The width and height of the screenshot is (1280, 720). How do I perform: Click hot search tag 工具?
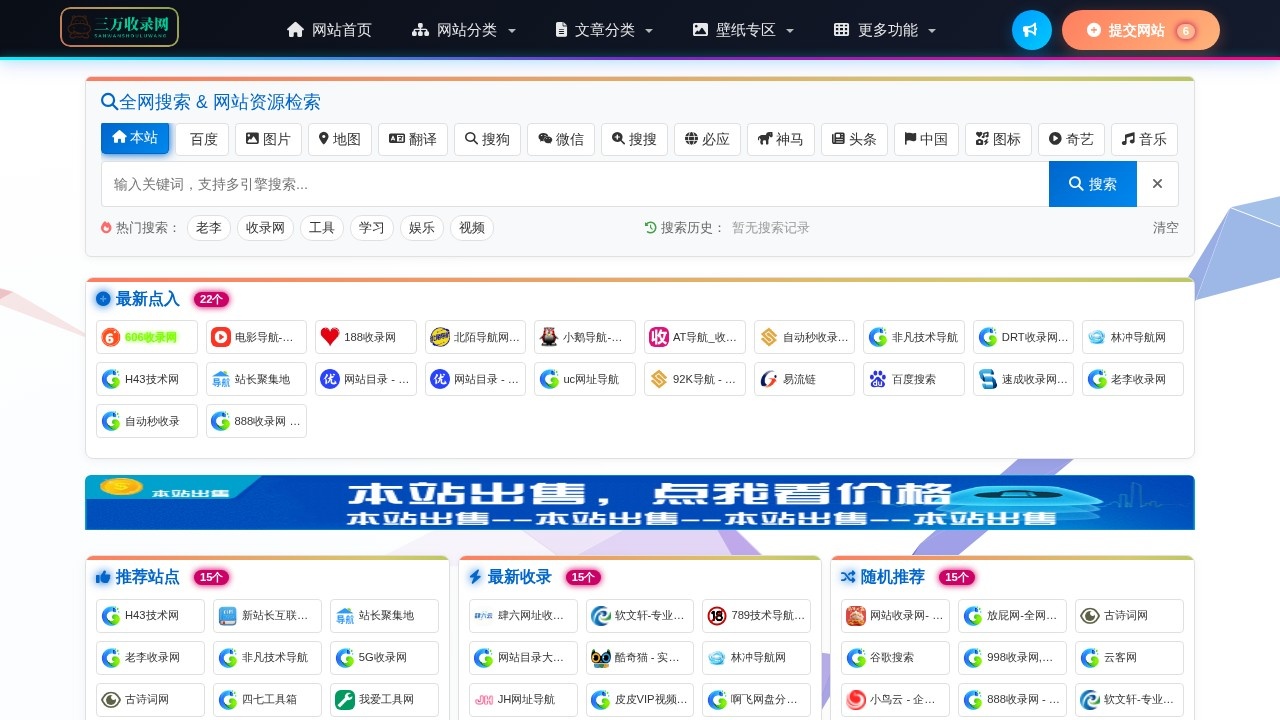point(322,228)
